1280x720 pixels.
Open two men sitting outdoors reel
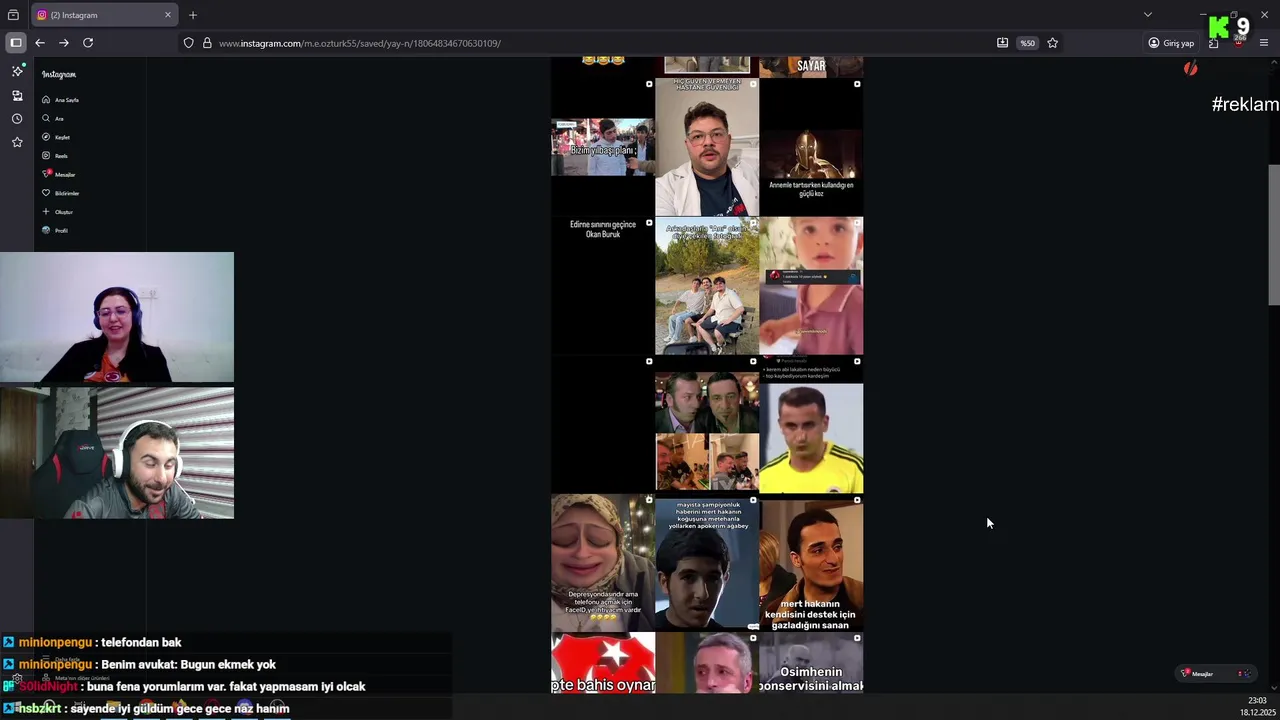[x=707, y=286]
